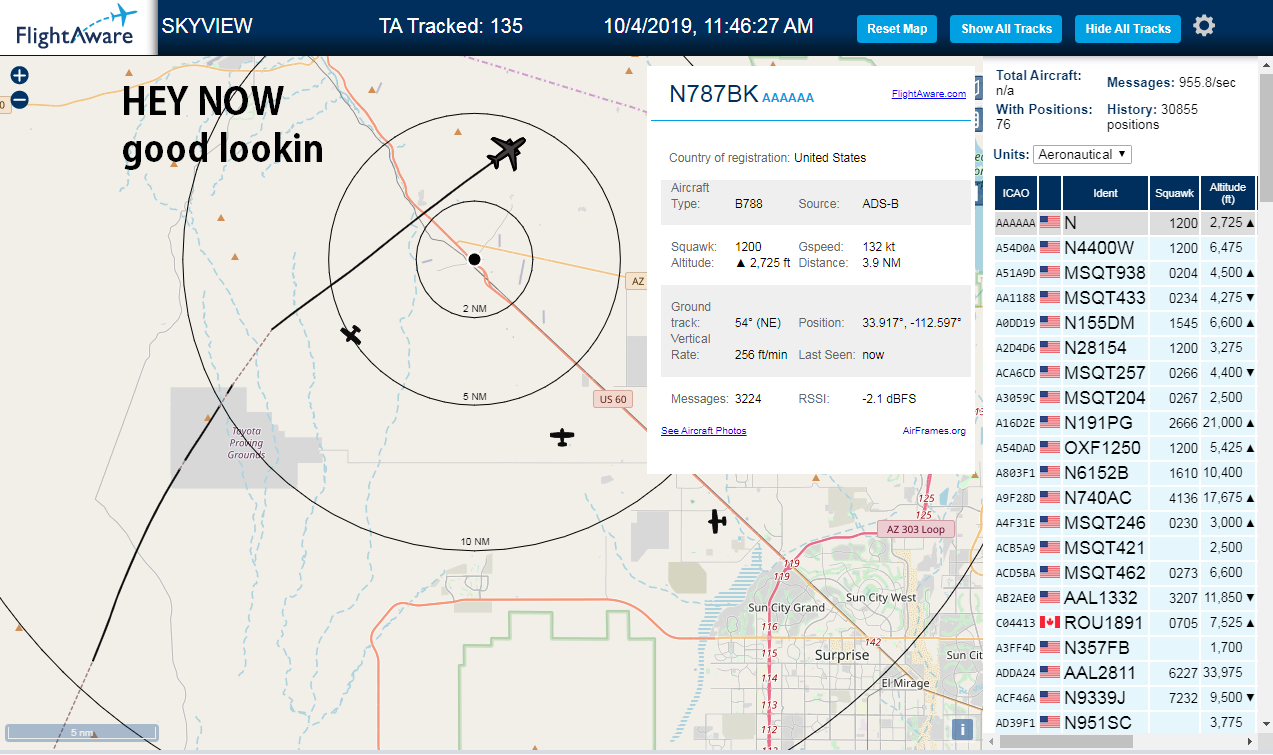Image resolution: width=1273 pixels, height=755 pixels.
Task: Click US flag in N951SC row
Action: coord(1049,723)
